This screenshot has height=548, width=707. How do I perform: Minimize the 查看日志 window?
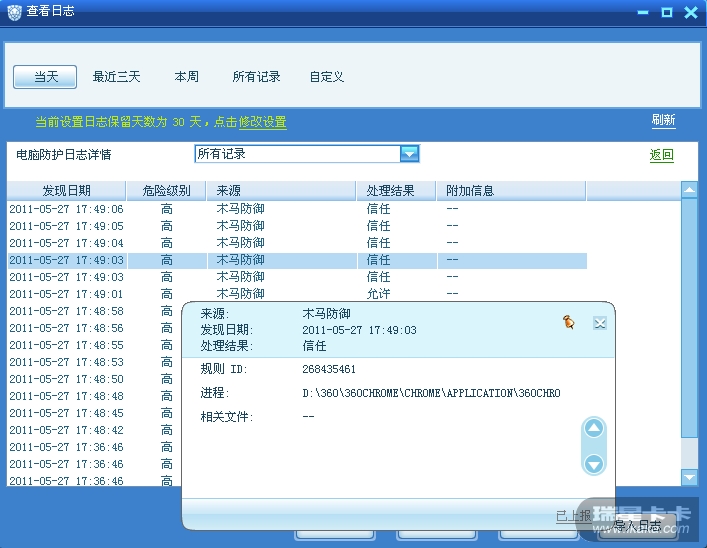[643, 12]
